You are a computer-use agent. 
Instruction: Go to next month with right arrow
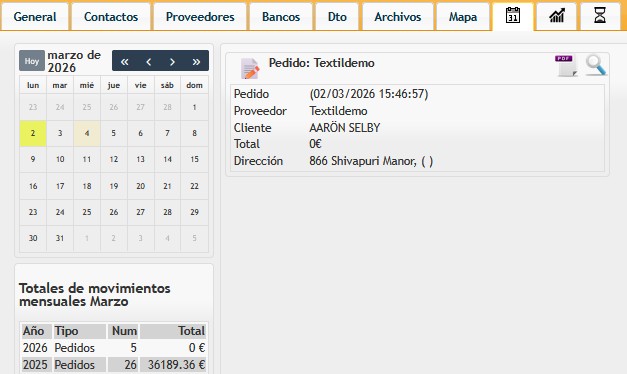(172, 61)
